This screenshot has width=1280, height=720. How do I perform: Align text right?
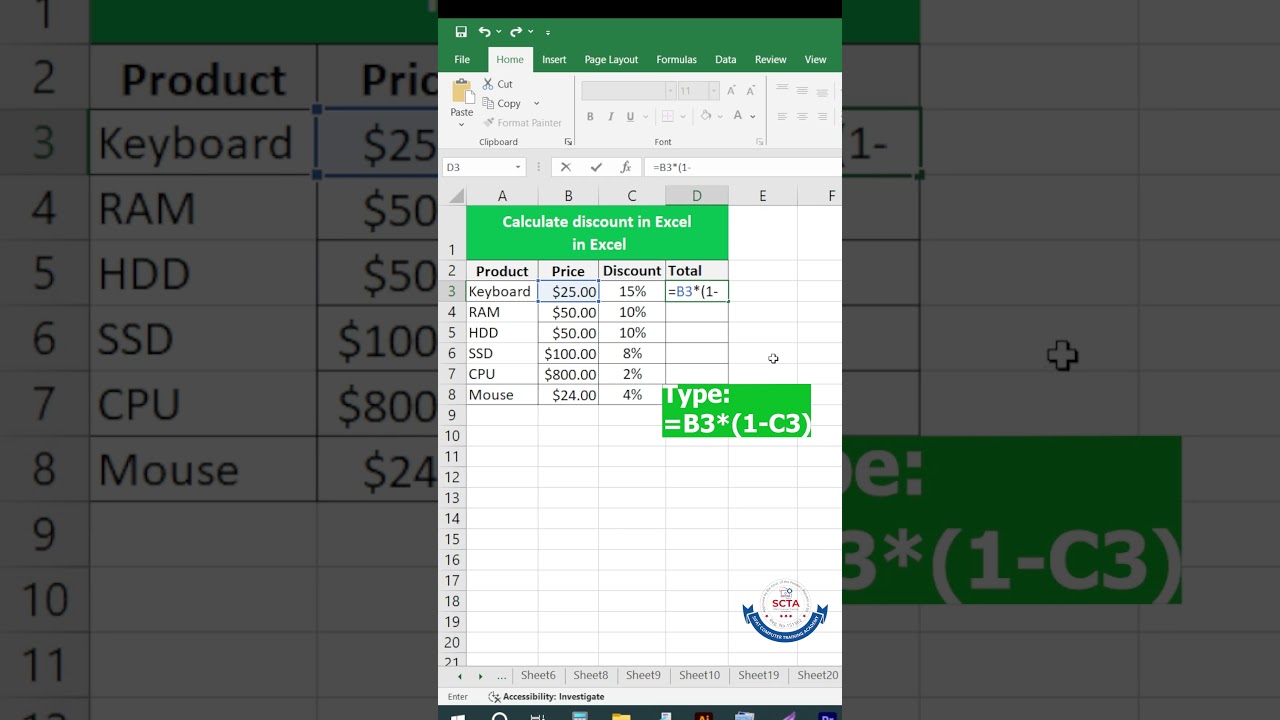tap(822, 116)
